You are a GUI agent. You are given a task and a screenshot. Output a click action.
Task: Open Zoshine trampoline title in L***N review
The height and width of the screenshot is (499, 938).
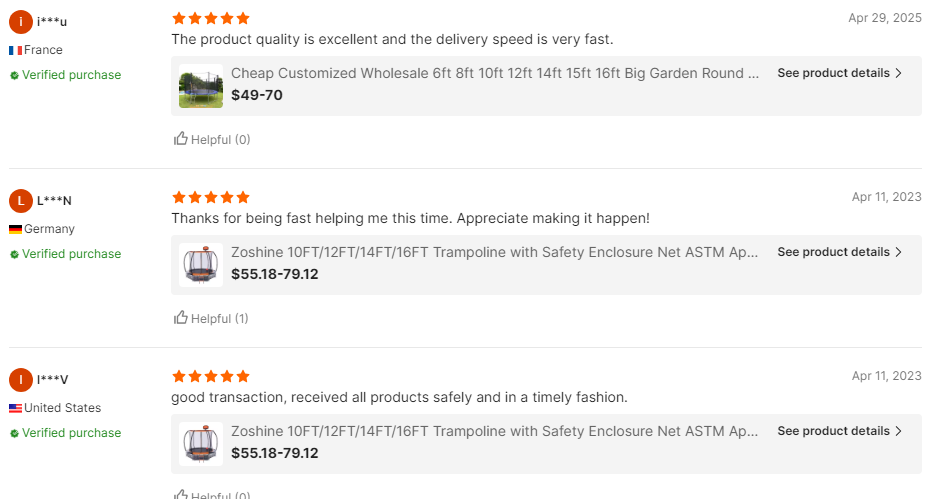click(x=494, y=252)
